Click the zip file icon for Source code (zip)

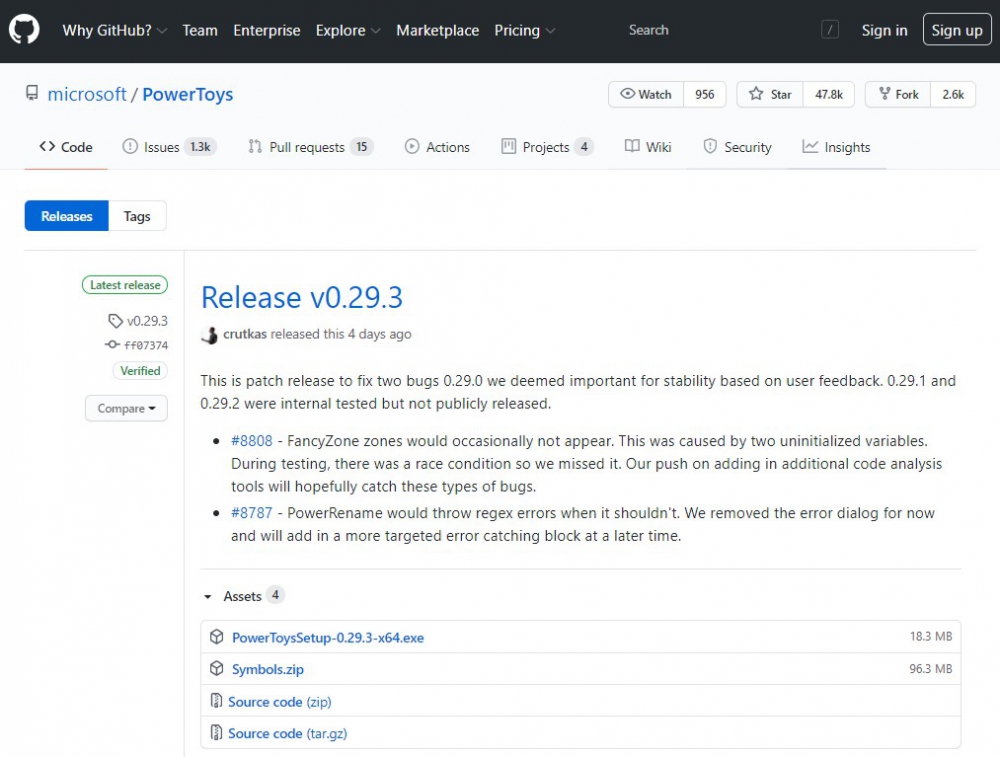[216, 701]
